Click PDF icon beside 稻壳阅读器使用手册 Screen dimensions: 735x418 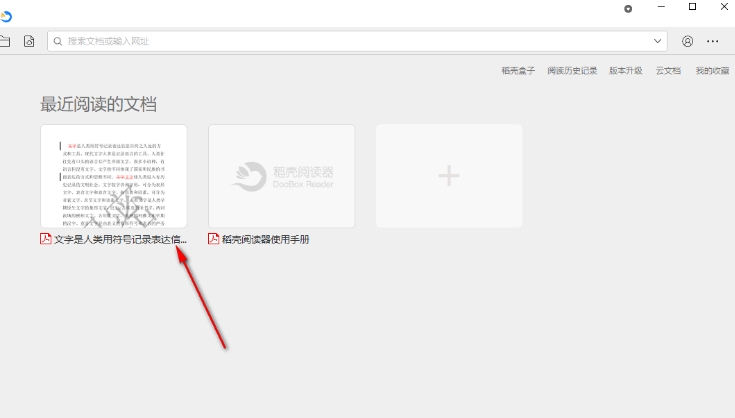pyautogui.click(x=214, y=239)
